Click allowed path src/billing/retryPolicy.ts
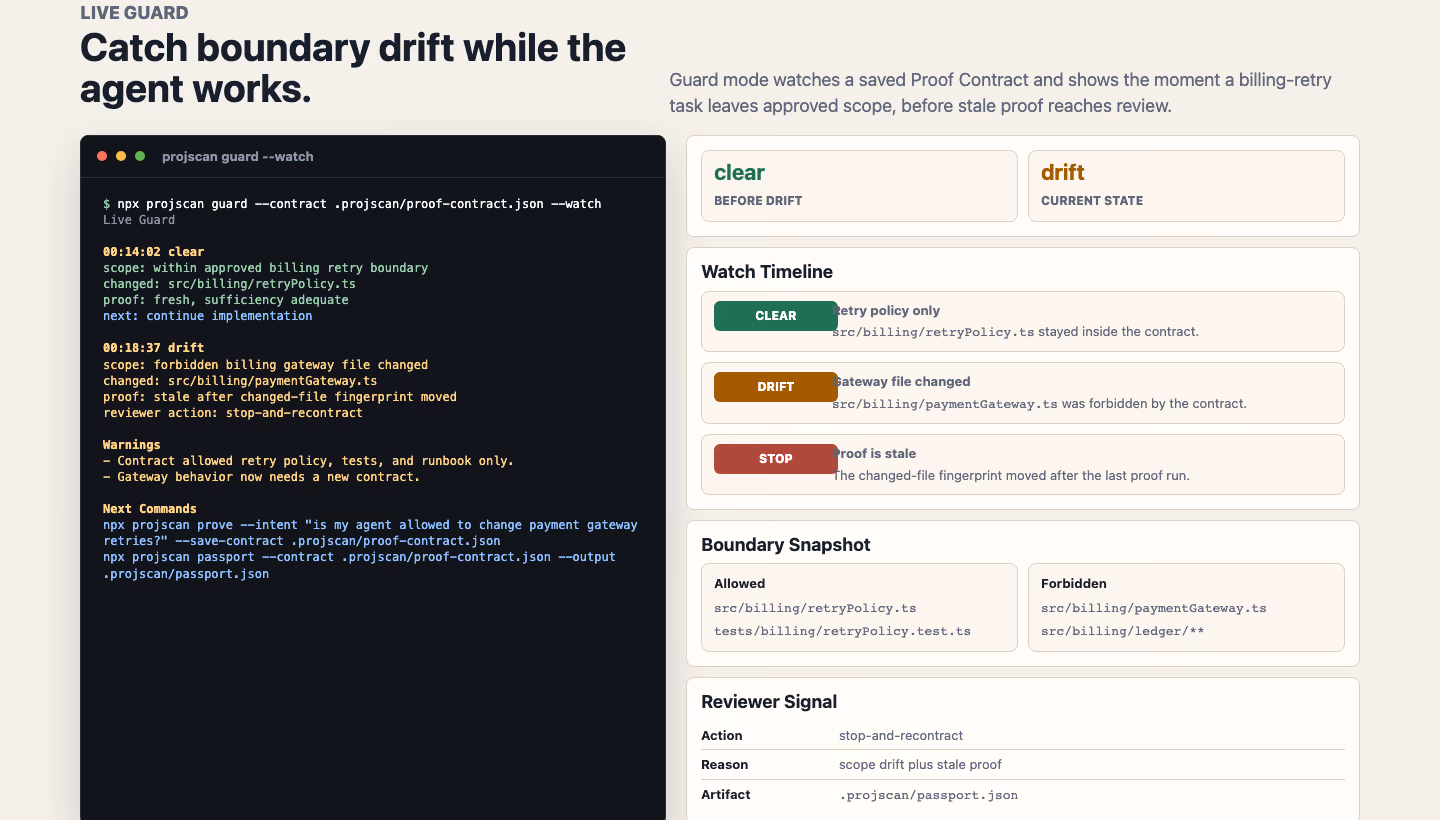The image size is (1440, 820). tap(815, 608)
